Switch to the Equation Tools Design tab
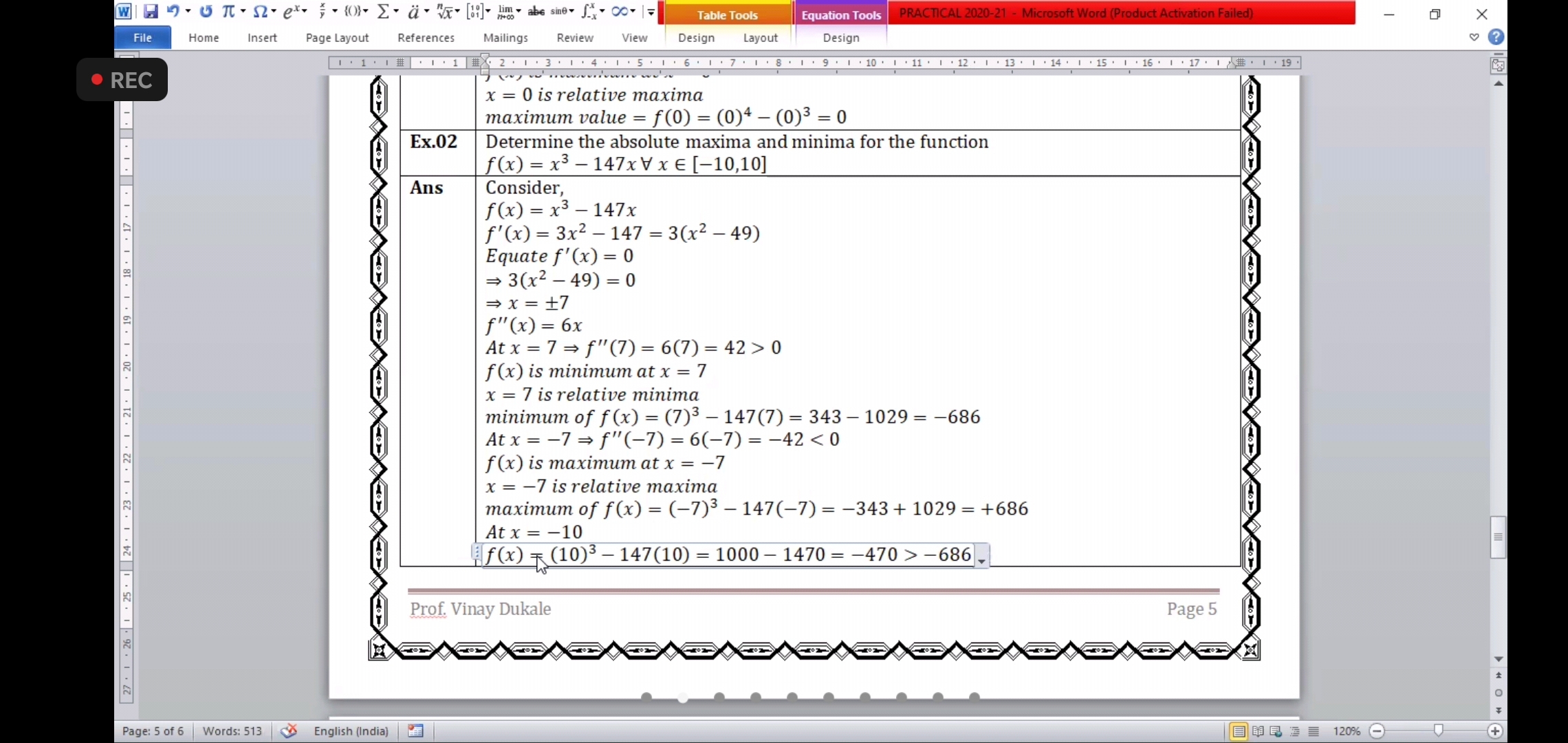 click(840, 38)
